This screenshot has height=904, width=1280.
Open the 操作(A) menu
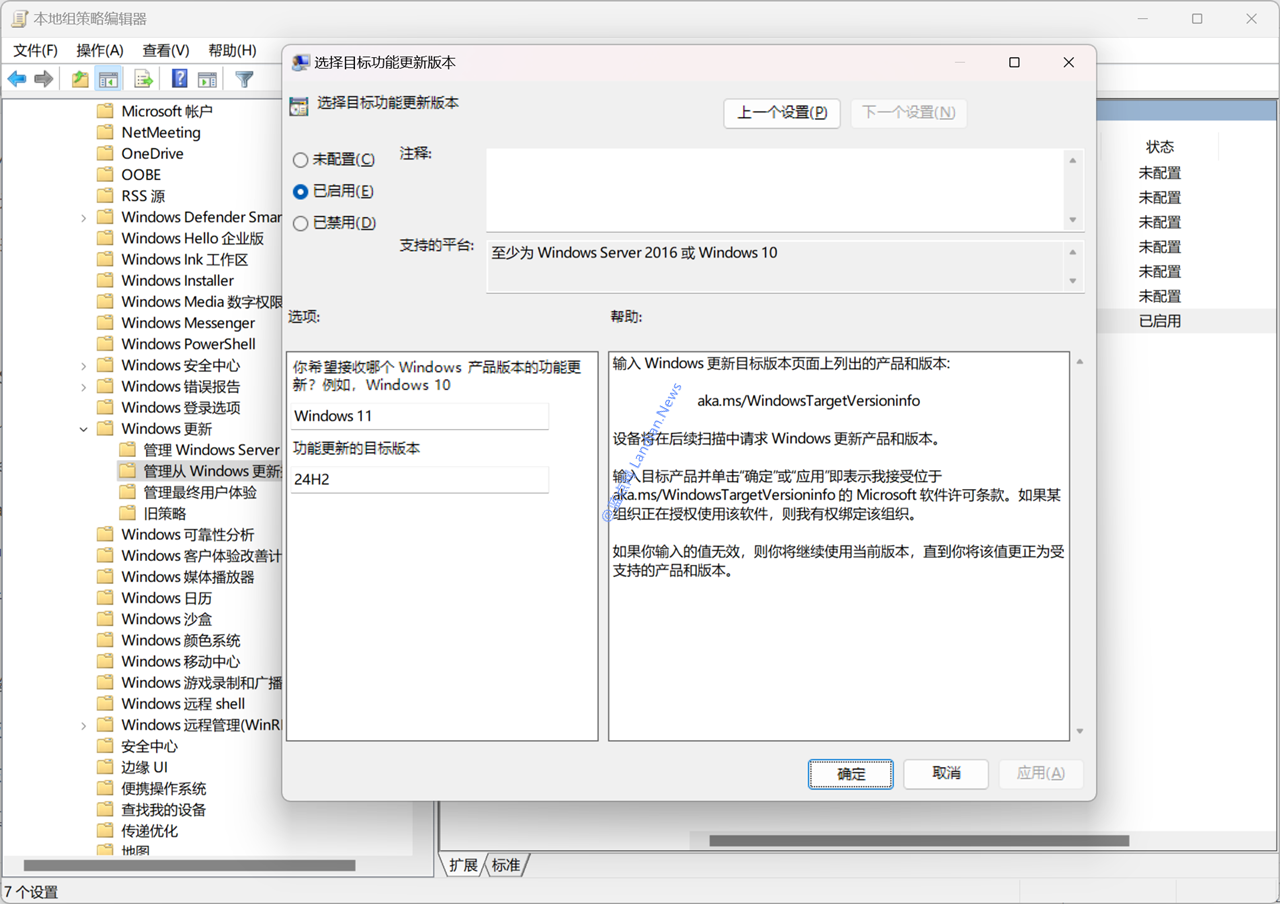[x=100, y=50]
